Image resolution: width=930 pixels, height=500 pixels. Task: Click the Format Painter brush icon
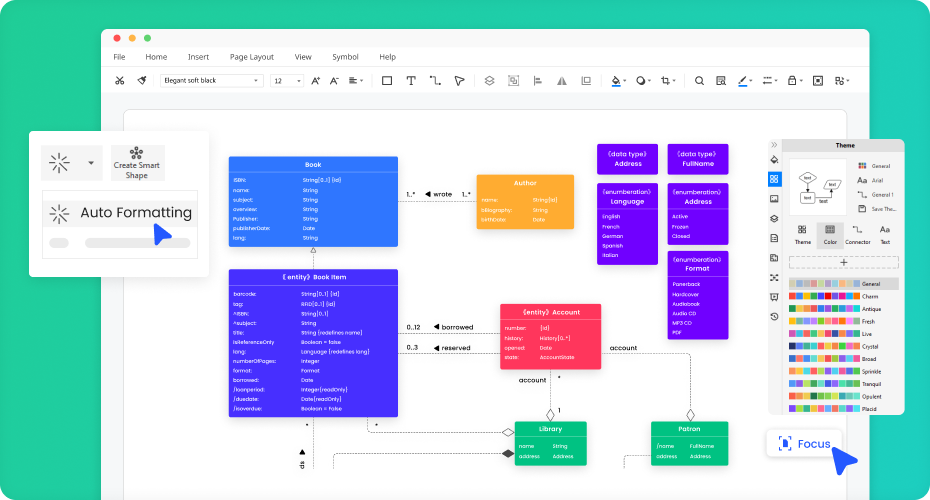tap(142, 80)
